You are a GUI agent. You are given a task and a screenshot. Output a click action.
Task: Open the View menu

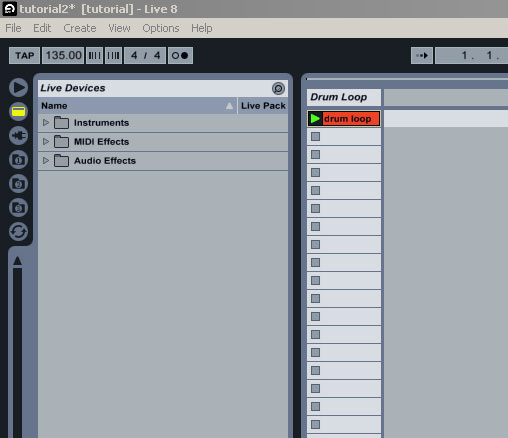point(119,28)
